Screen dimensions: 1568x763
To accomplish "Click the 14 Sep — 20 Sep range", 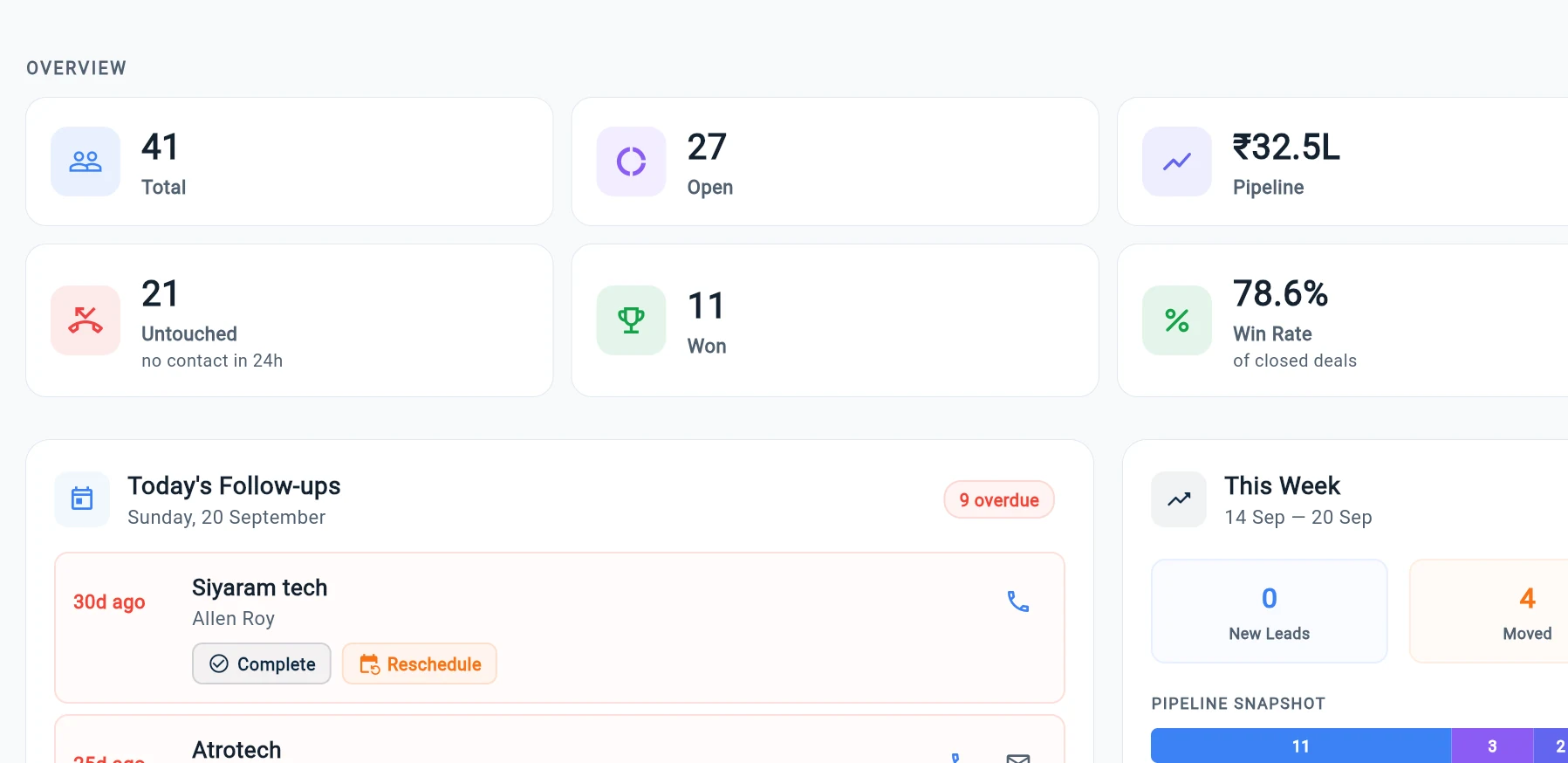I will click(1298, 517).
